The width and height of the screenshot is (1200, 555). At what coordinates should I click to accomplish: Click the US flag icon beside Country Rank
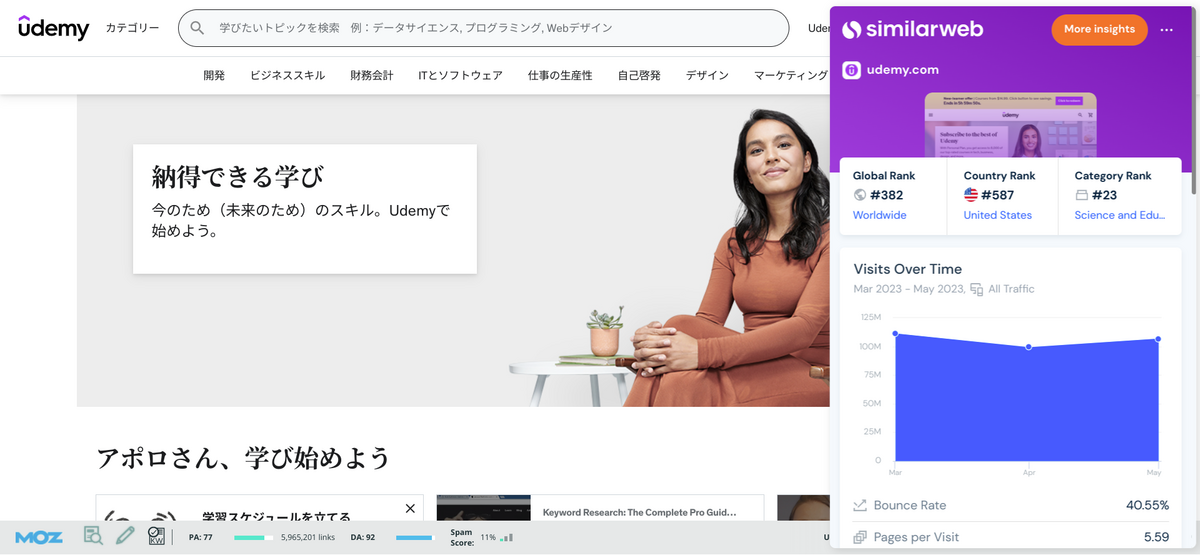tap(970, 195)
